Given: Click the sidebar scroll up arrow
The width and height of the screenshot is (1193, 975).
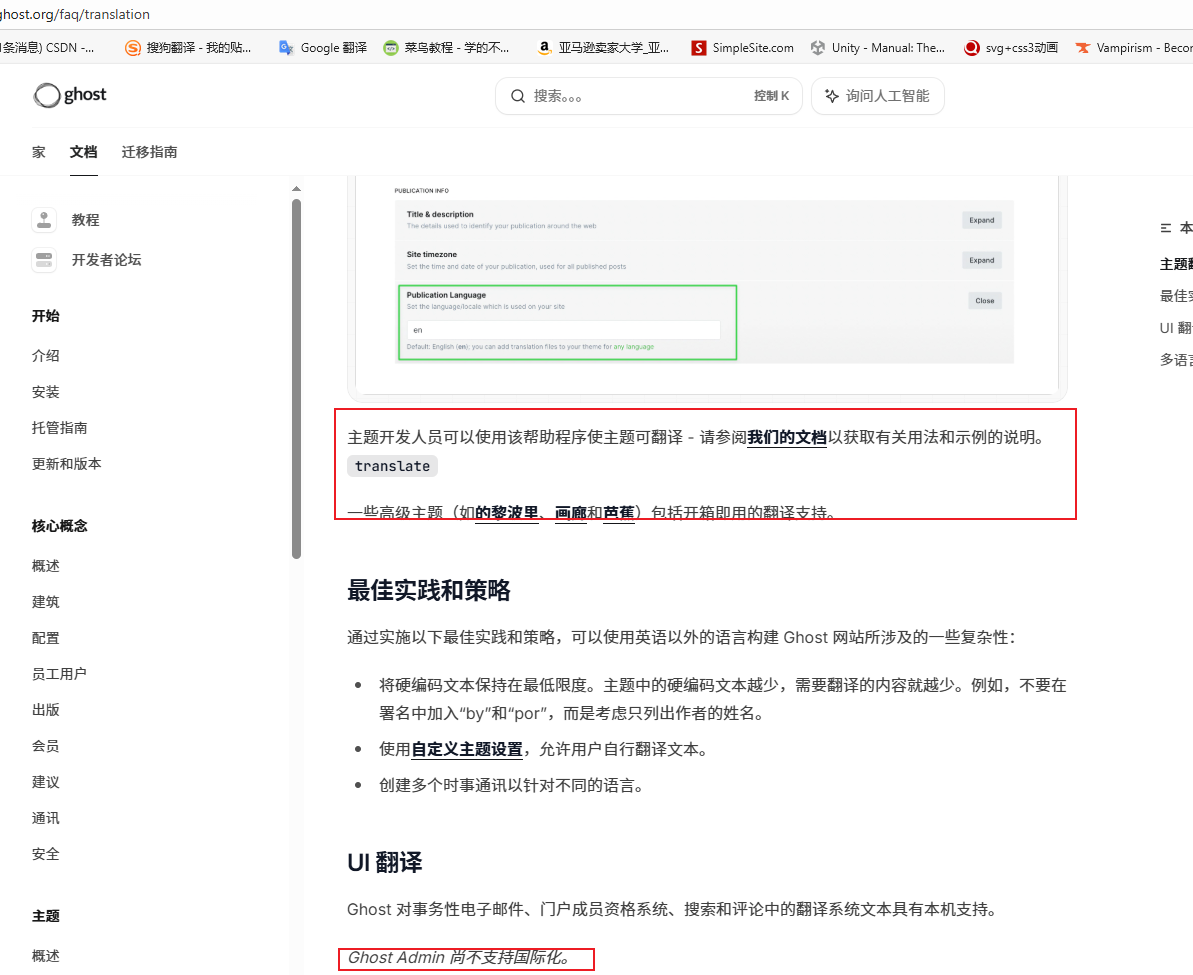Looking at the screenshot, I should point(296,189).
